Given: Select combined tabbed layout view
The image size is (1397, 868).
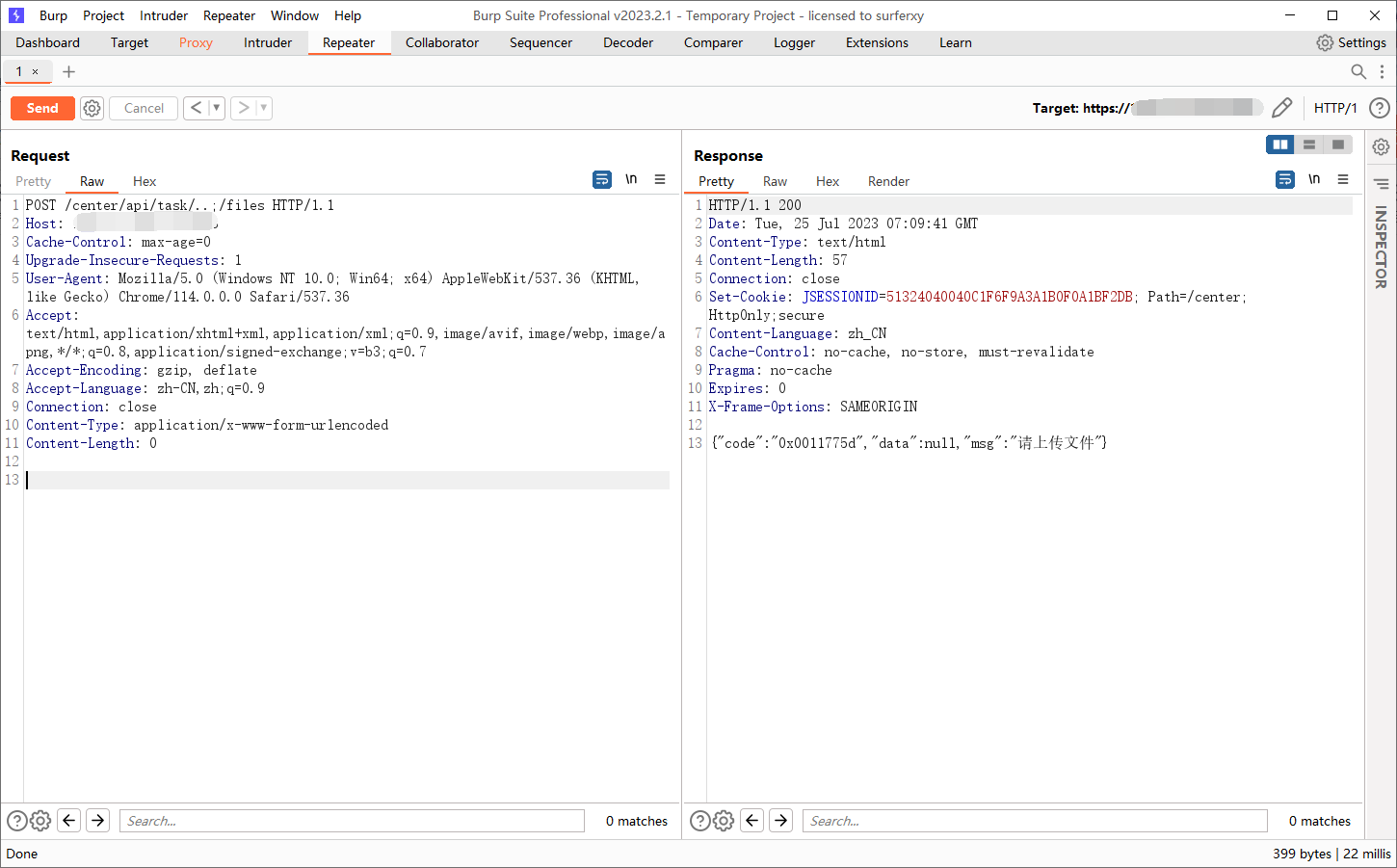Looking at the screenshot, I should [x=1338, y=145].
